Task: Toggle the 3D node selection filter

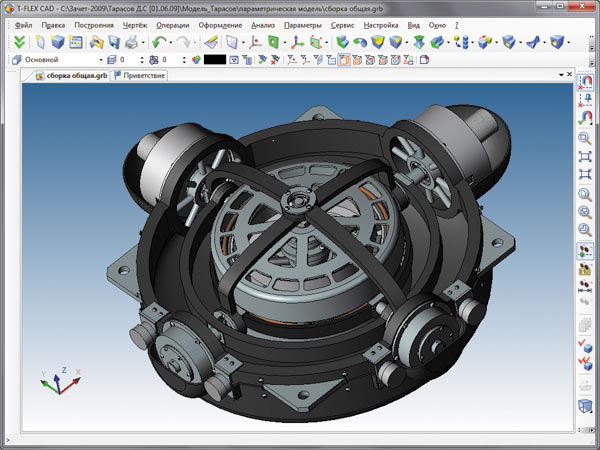Action: 292,60
